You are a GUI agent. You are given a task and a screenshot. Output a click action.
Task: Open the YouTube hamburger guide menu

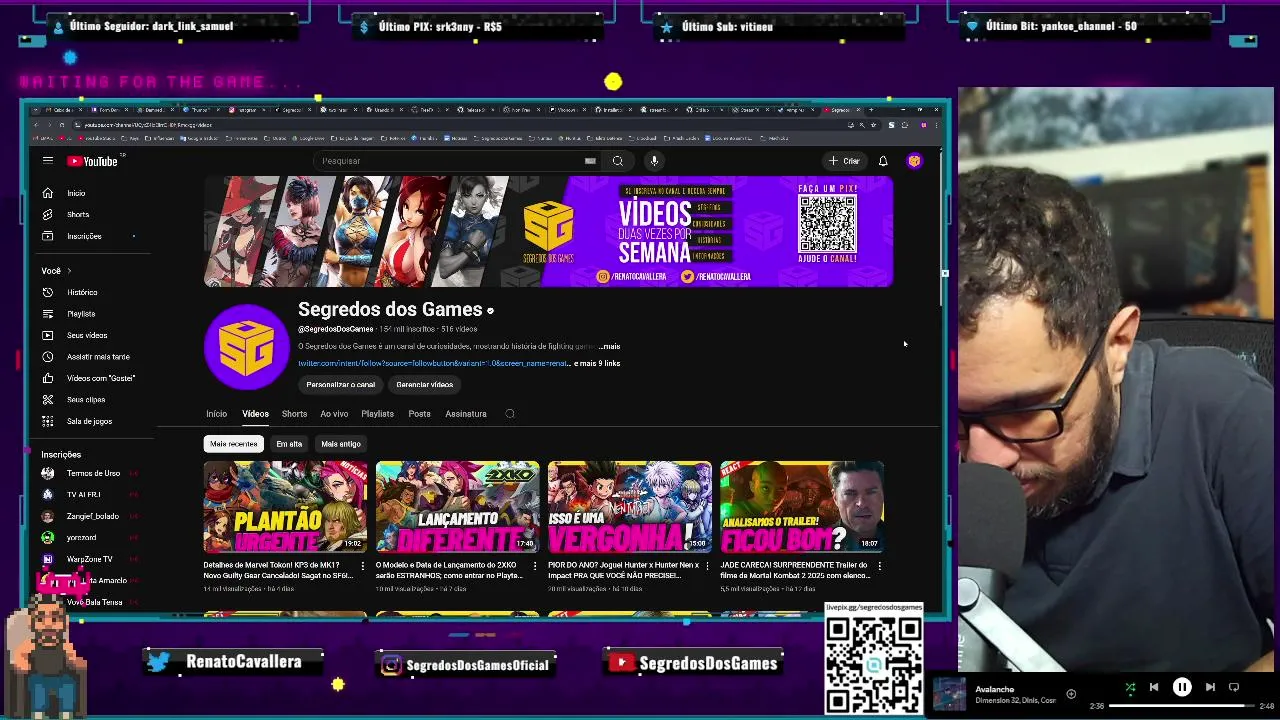tap(47, 161)
